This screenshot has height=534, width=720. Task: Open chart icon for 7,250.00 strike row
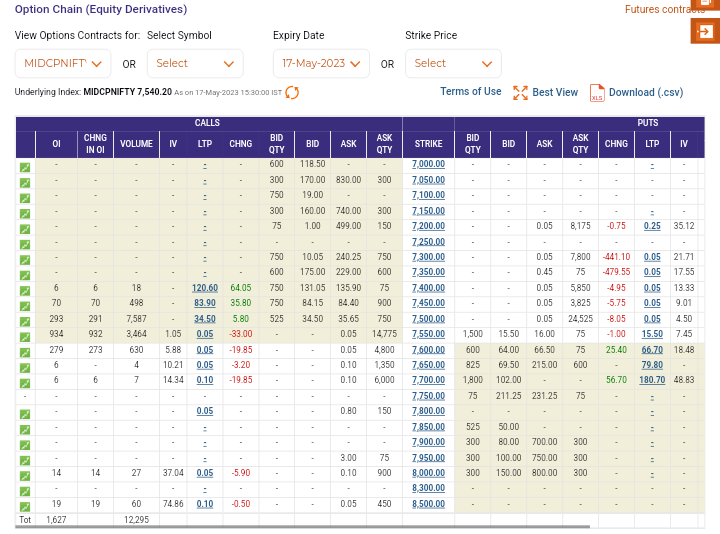pyautogui.click(x=25, y=245)
